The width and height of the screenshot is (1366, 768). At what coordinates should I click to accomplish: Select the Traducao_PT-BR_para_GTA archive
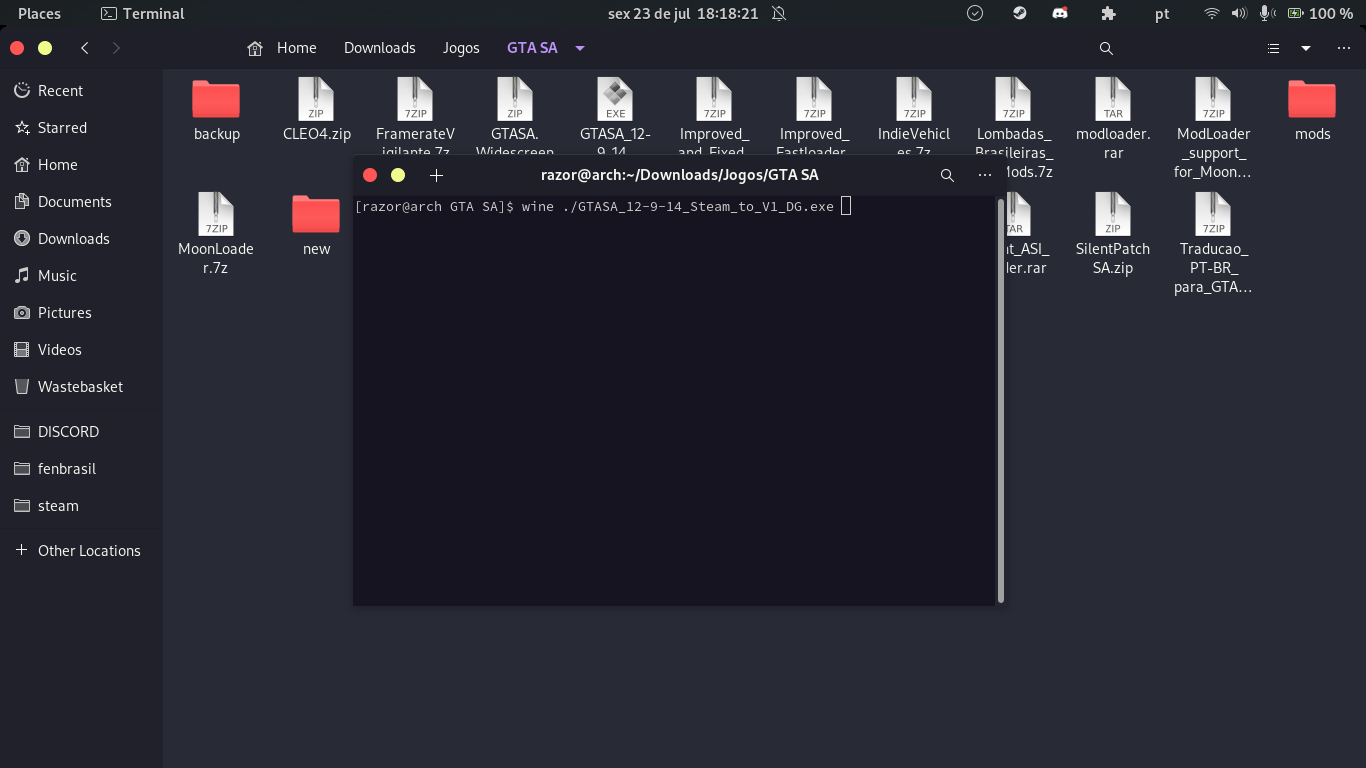pyautogui.click(x=1213, y=243)
